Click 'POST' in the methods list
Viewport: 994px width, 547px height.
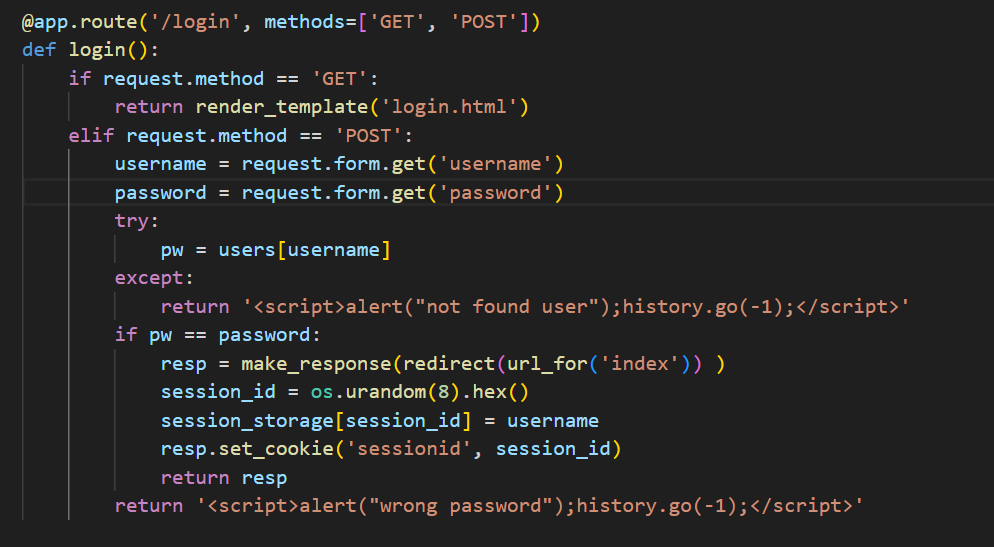click(484, 22)
